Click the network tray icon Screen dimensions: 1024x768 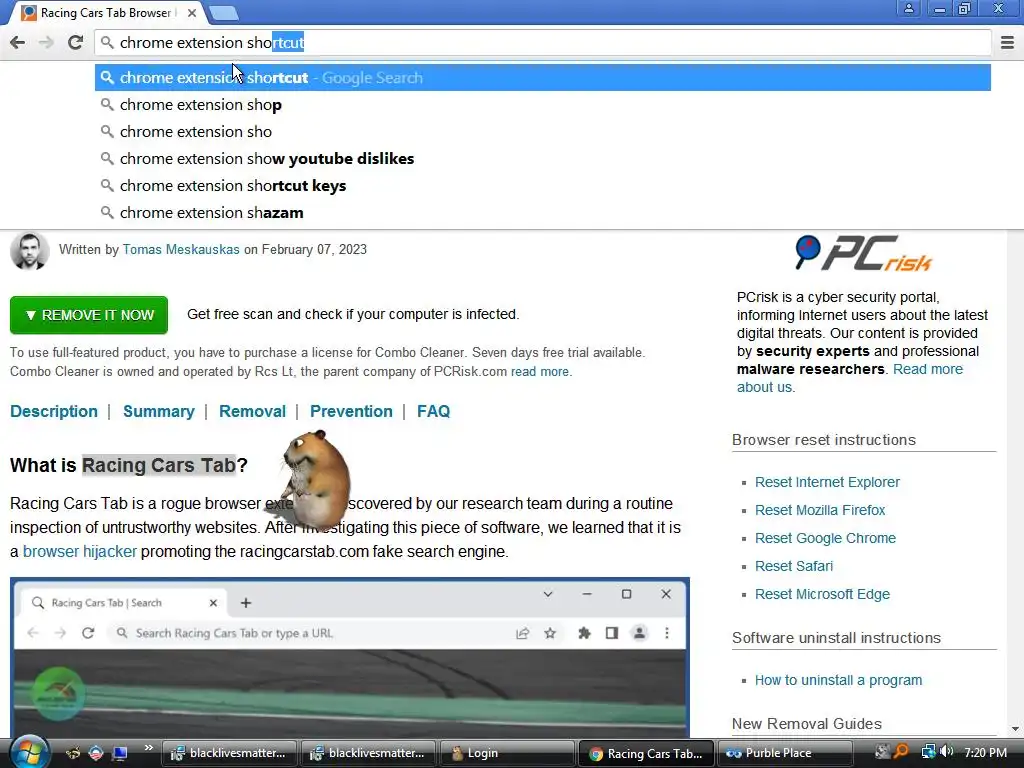click(928, 752)
